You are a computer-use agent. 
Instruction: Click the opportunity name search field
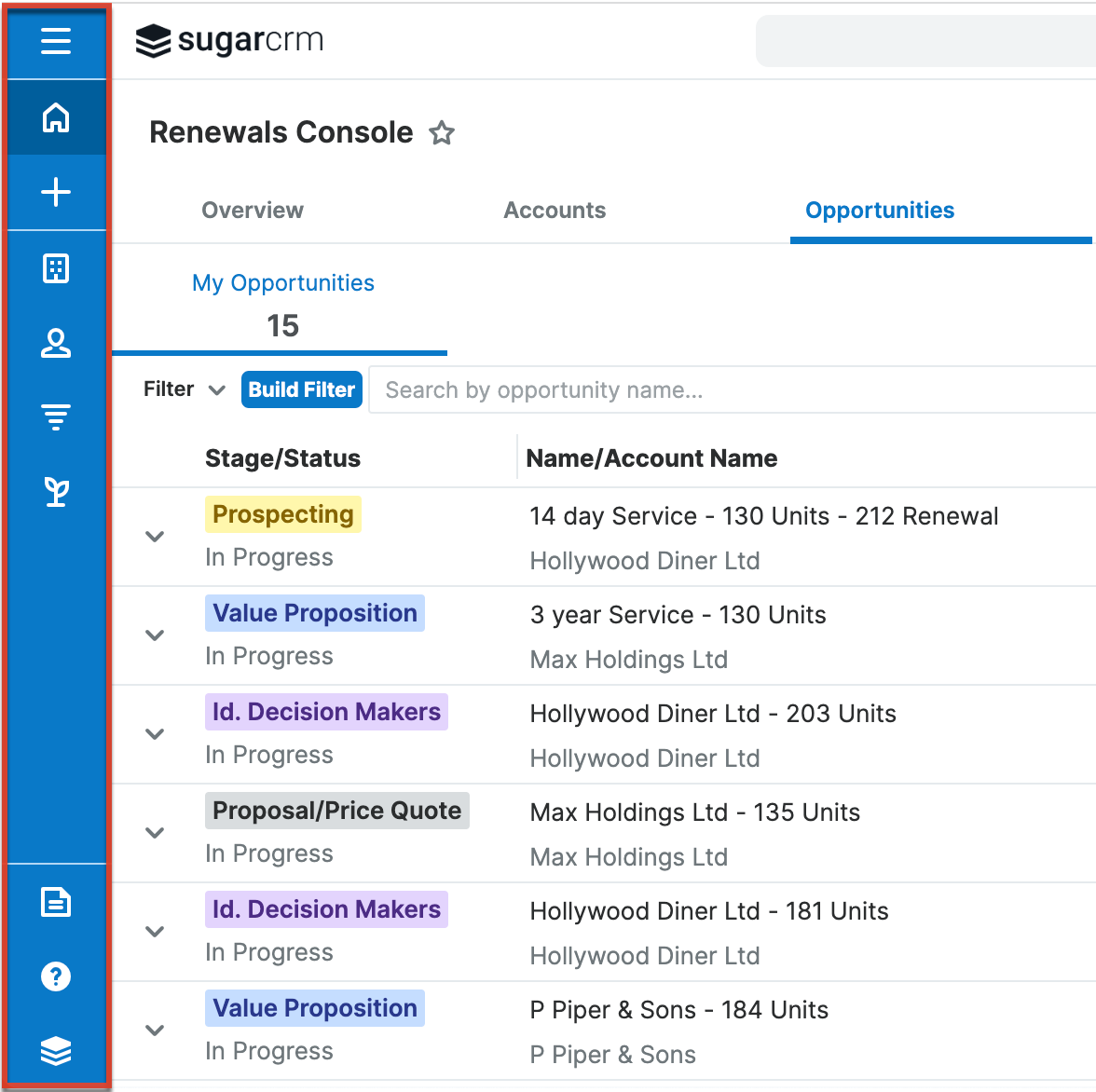727,389
